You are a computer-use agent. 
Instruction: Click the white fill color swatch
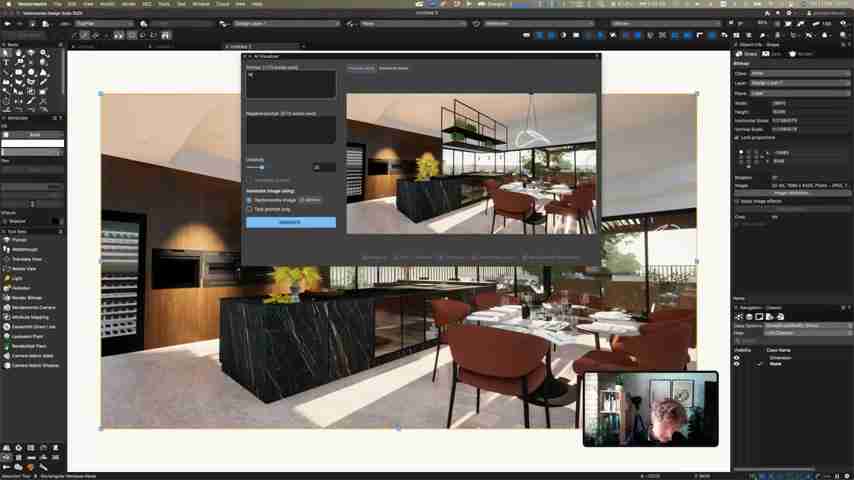(x=33, y=143)
